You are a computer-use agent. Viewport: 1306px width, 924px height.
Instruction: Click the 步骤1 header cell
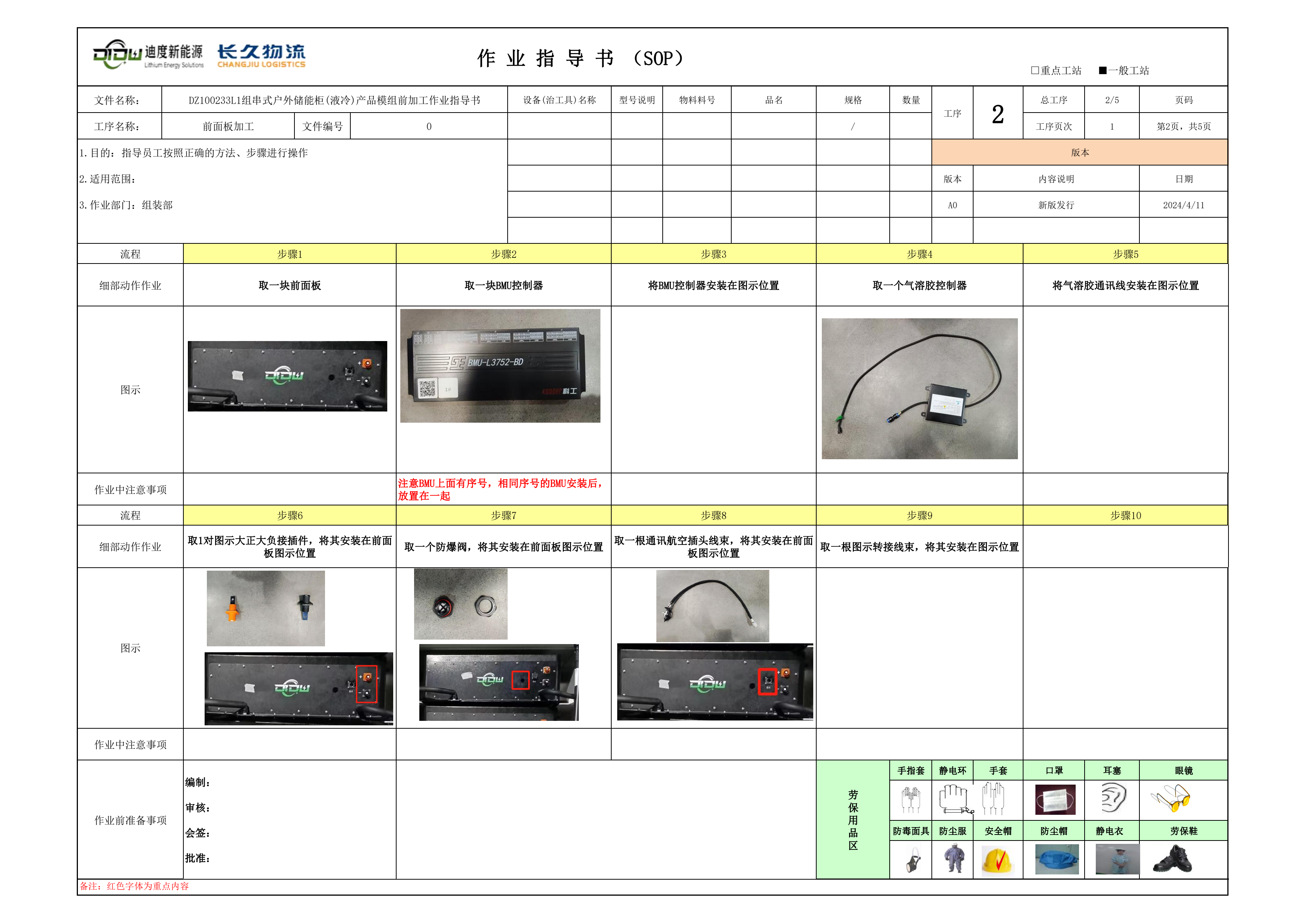pyautogui.click(x=290, y=254)
